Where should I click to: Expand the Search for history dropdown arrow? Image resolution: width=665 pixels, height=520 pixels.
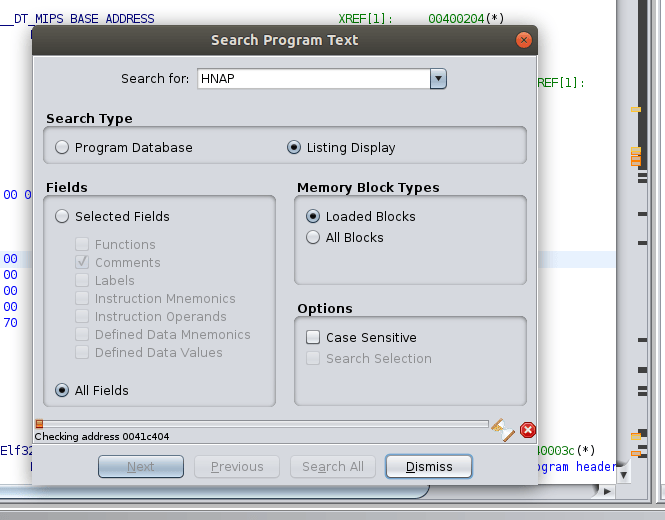coord(437,79)
